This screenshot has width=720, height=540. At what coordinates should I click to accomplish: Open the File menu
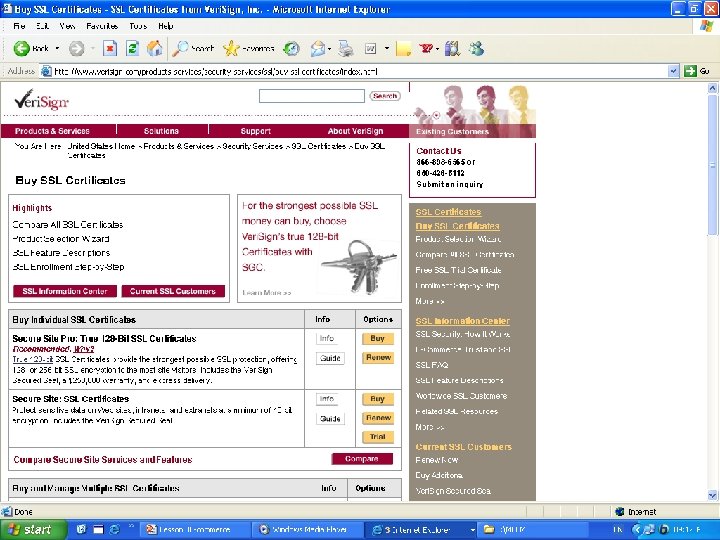(19, 26)
